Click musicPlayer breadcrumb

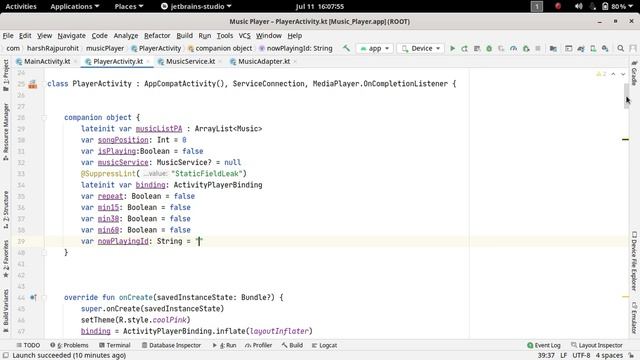[x=105, y=48]
